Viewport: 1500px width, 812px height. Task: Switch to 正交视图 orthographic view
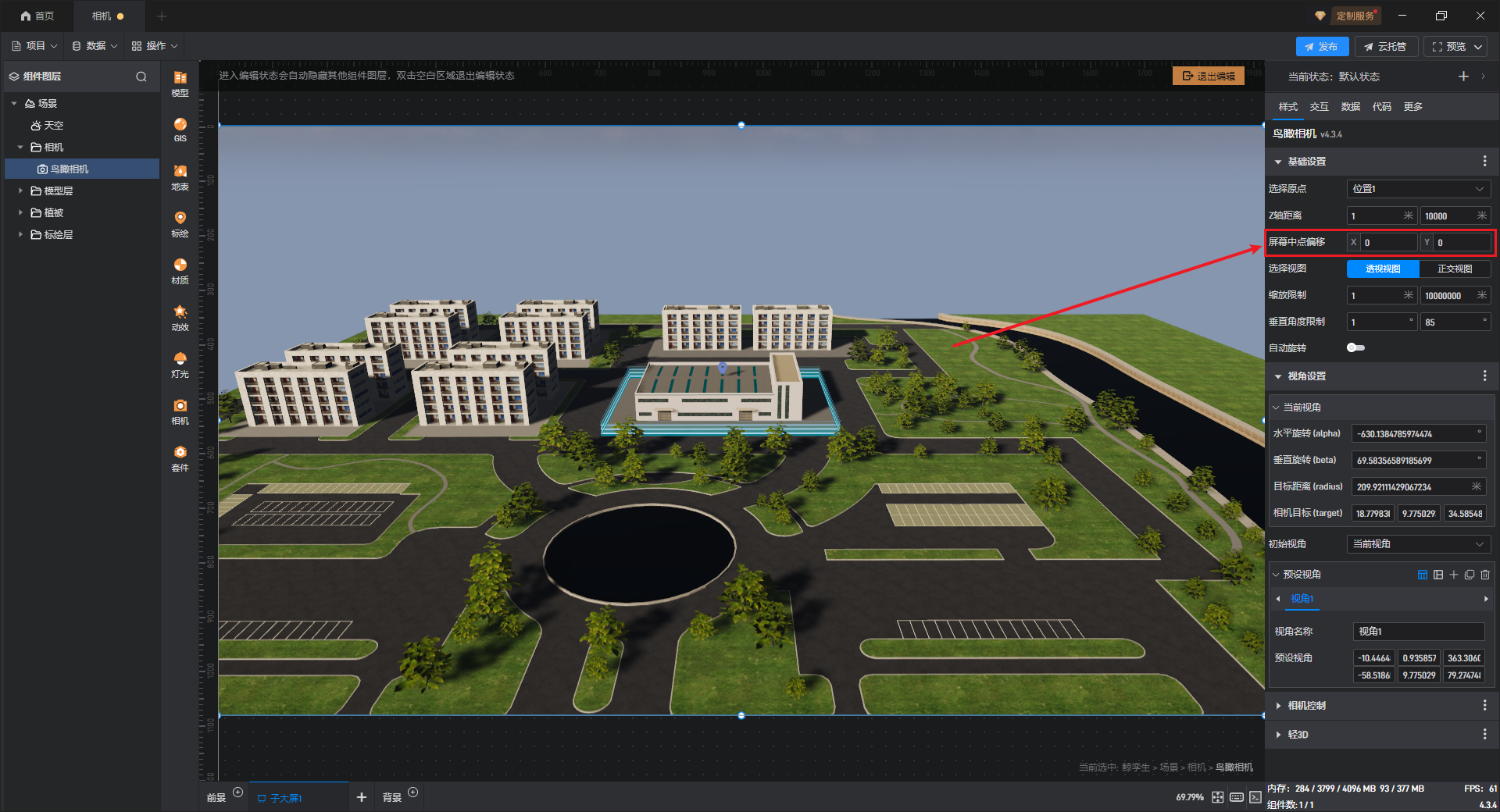(1454, 269)
